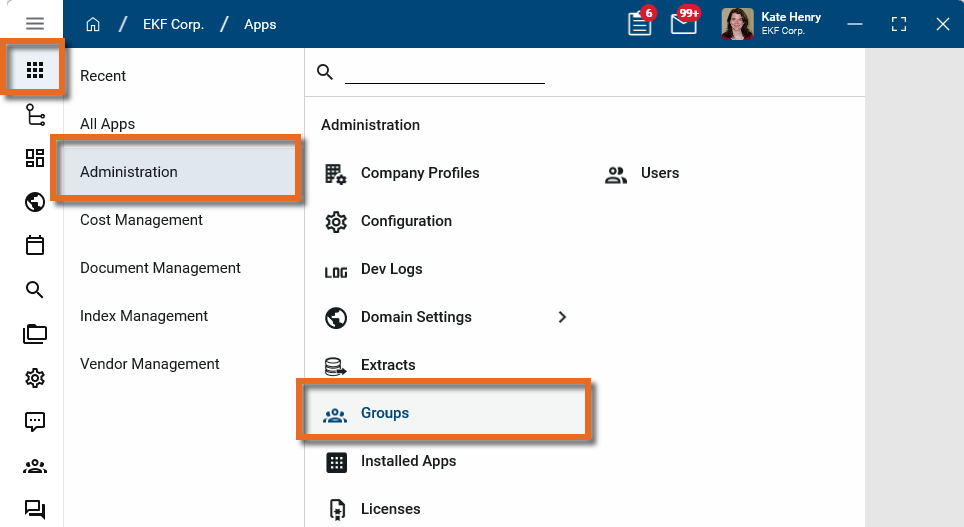Expand the Domain Settings submenu arrow

tap(562, 317)
